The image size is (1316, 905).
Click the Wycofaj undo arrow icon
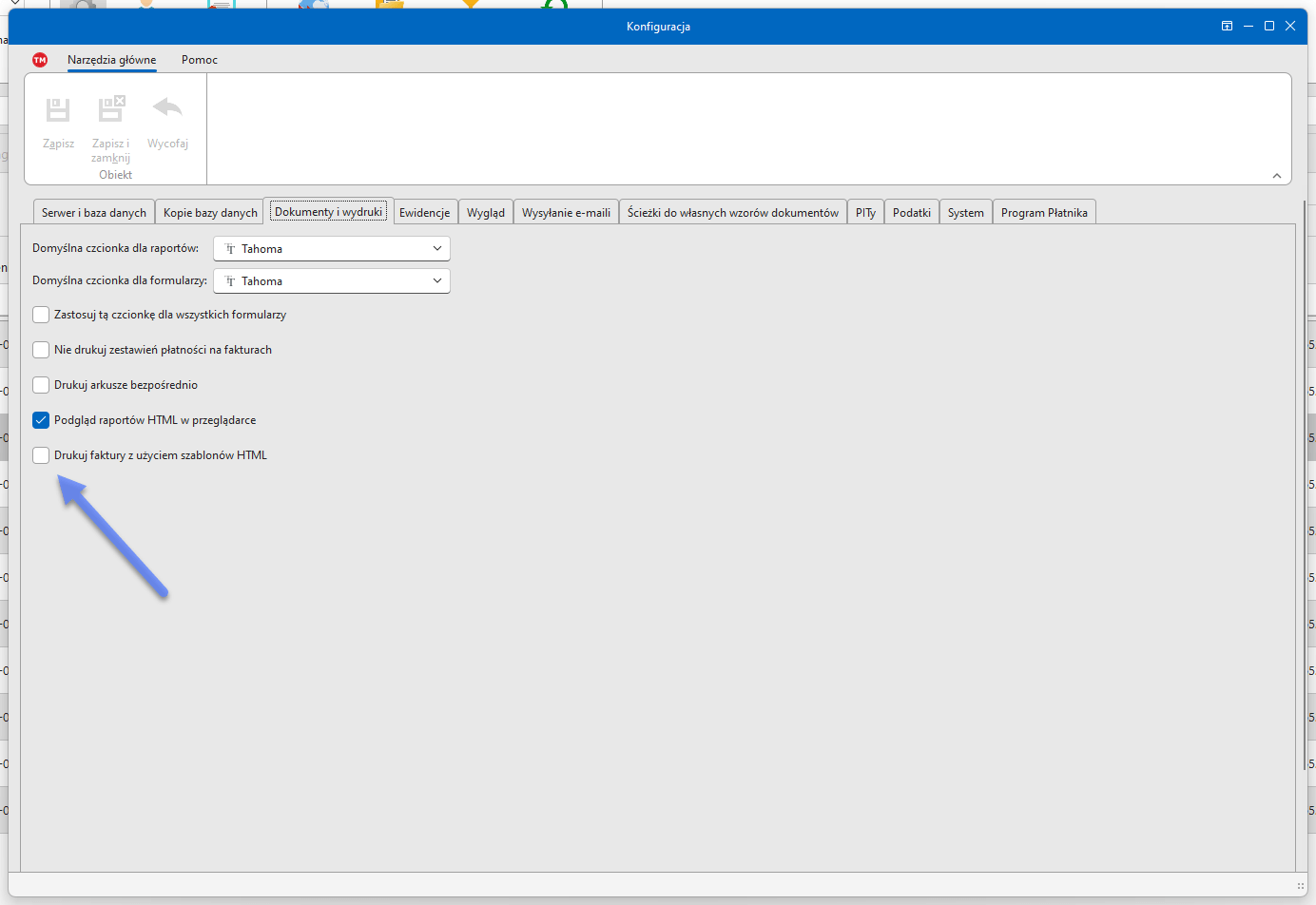[167, 107]
